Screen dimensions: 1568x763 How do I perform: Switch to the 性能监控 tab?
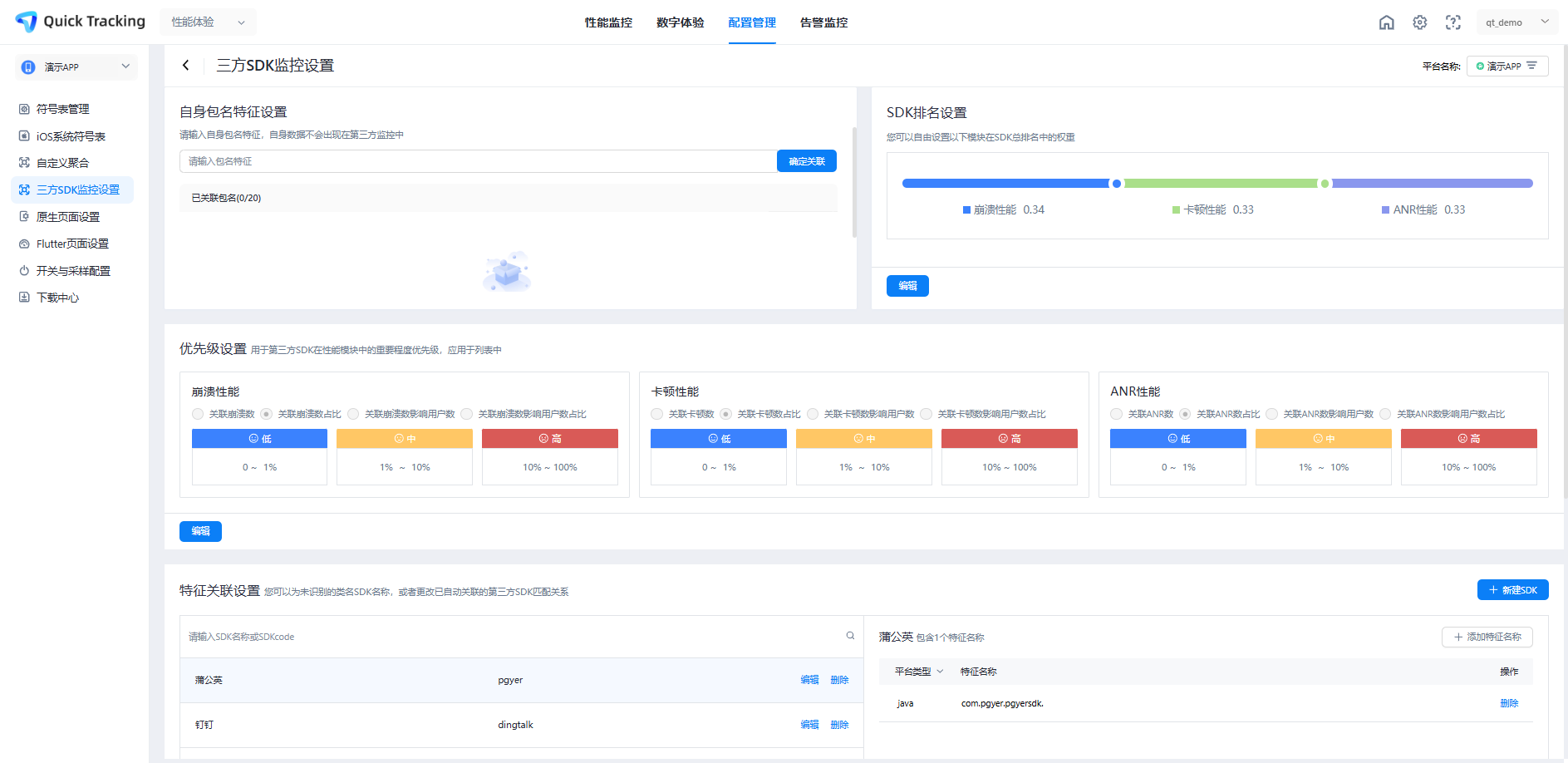pos(608,22)
